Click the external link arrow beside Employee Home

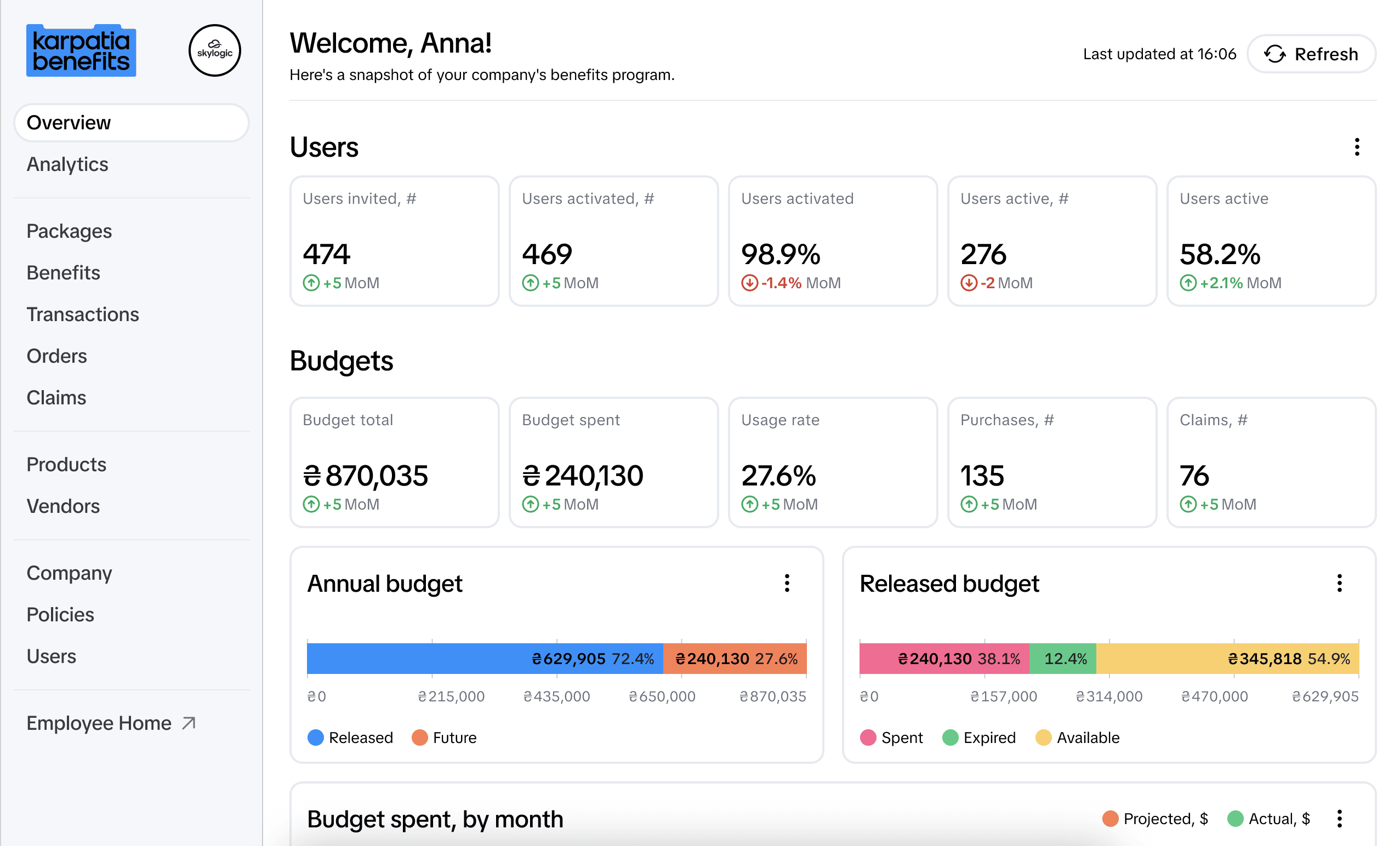(189, 723)
